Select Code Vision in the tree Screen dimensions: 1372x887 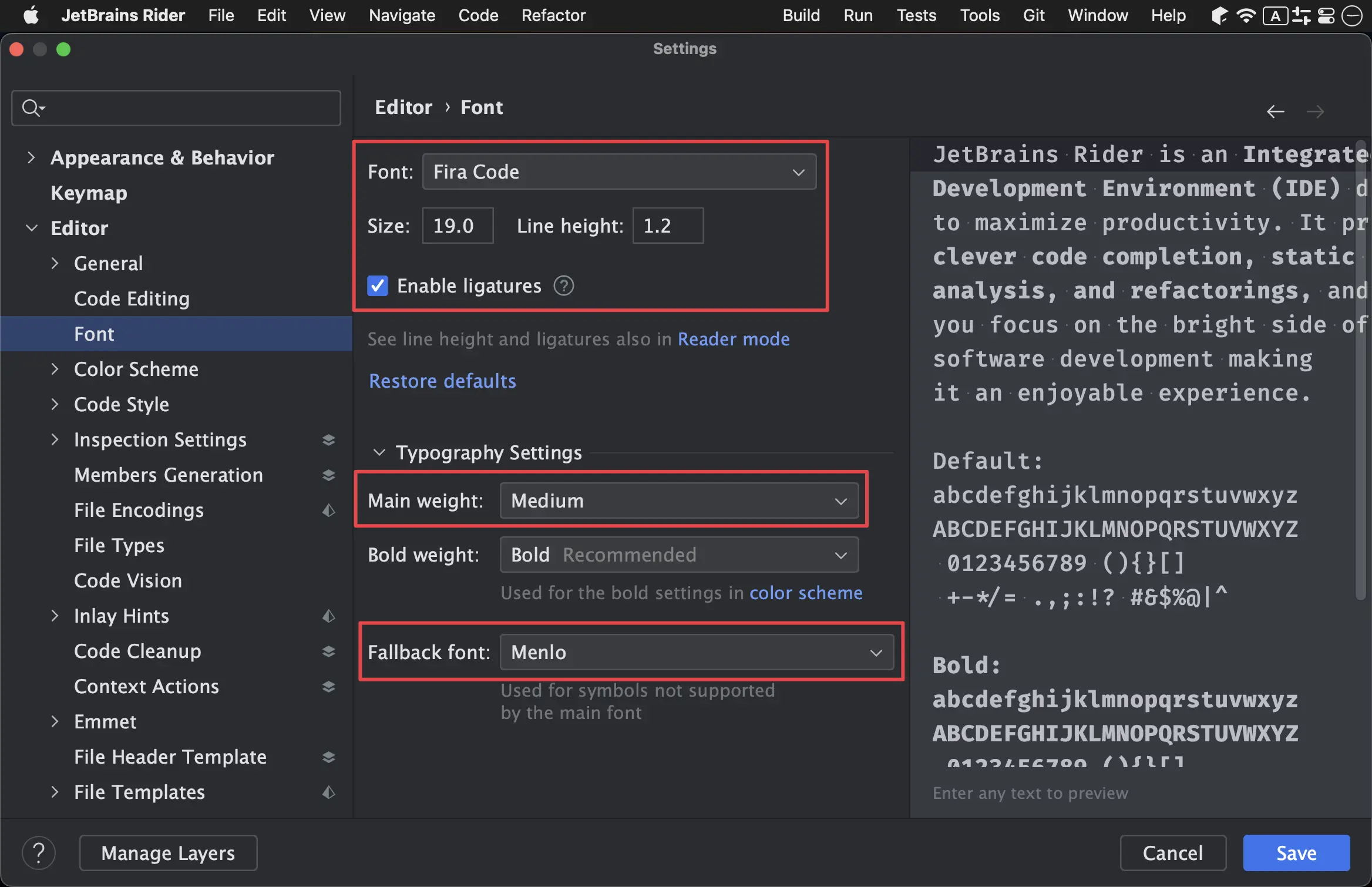pyautogui.click(x=128, y=581)
